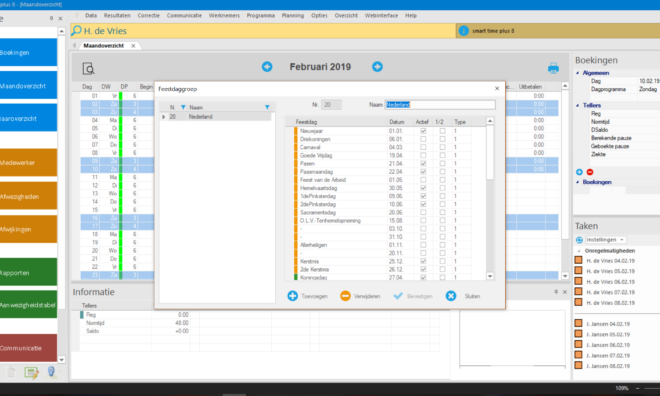
Task: Pin the Informatie panel
Action: [x=556, y=292]
